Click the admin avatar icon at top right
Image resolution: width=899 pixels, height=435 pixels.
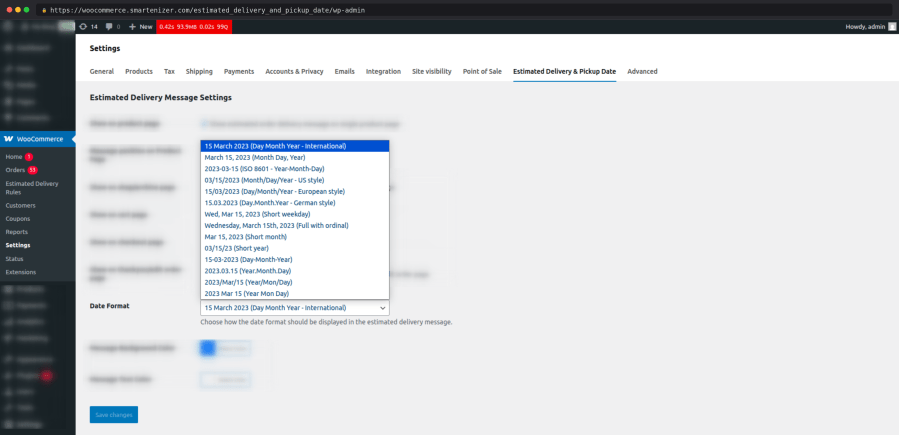(x=892, y=26)
